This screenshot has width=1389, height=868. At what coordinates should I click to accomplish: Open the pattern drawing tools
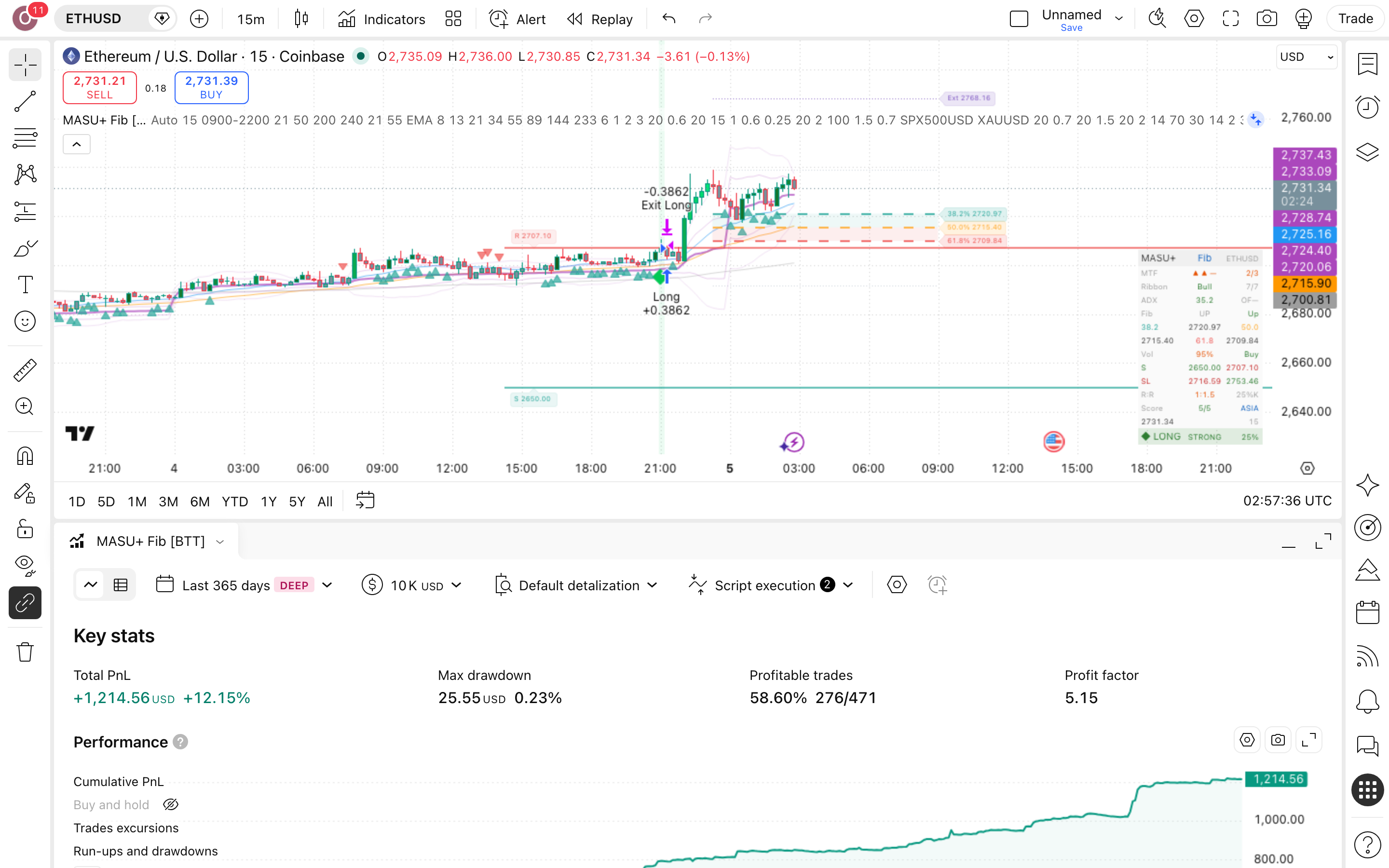coord(25,175)
